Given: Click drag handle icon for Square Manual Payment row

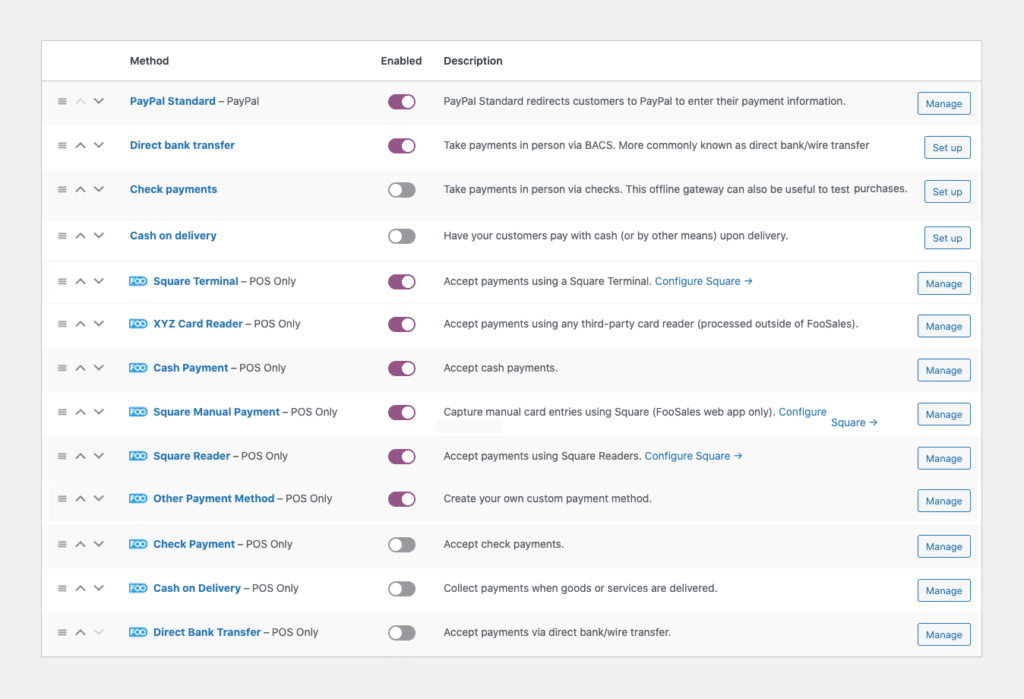Looking at the screenshot, I should [62, 412].
